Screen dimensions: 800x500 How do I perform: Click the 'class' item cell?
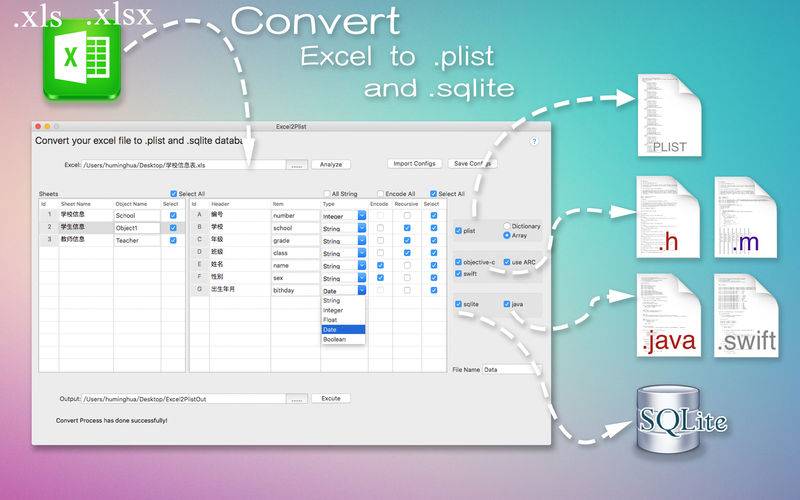coord(295,253)
